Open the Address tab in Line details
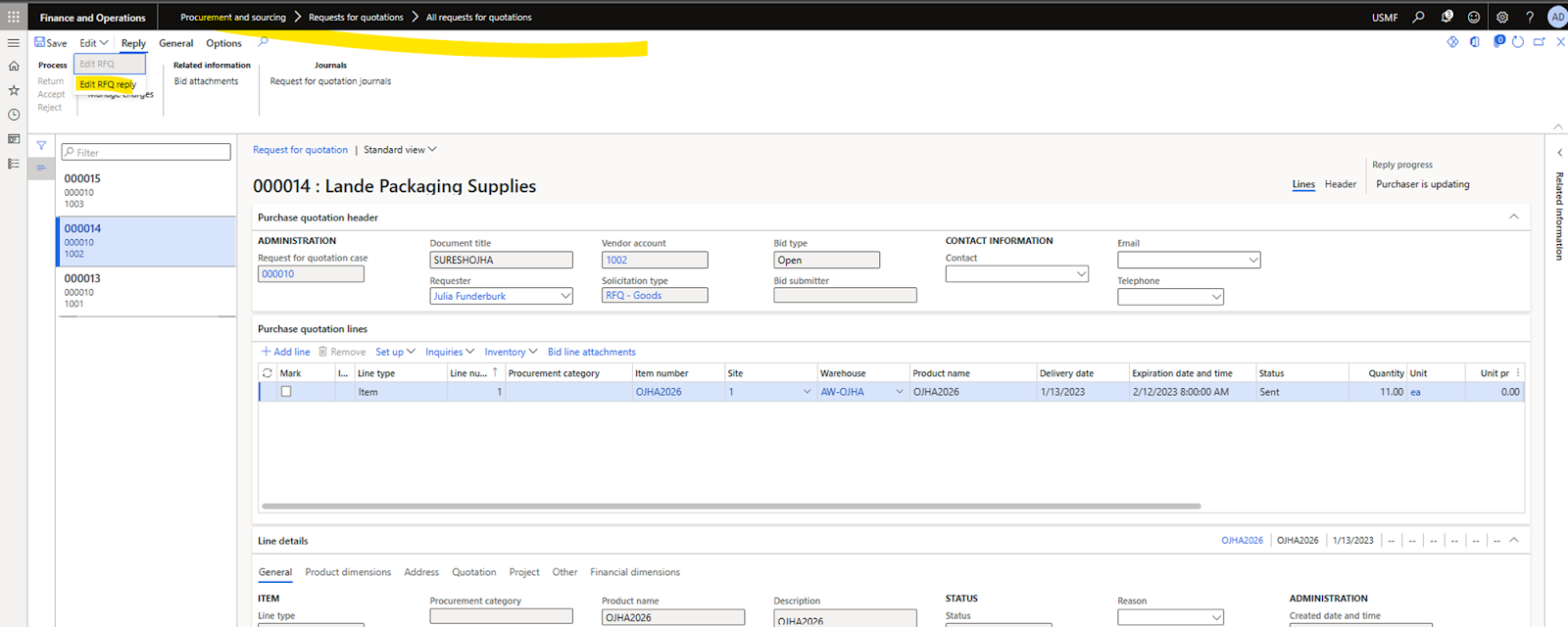The width and height of the screenshot is (1568, 627). (x=421, y=572)
